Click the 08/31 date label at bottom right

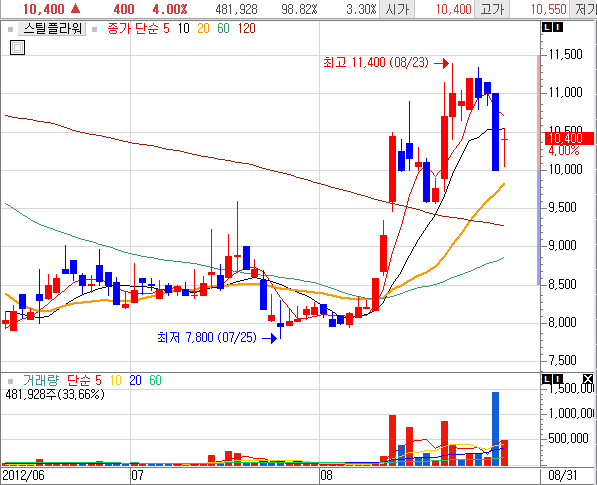[x=563, y=475]
